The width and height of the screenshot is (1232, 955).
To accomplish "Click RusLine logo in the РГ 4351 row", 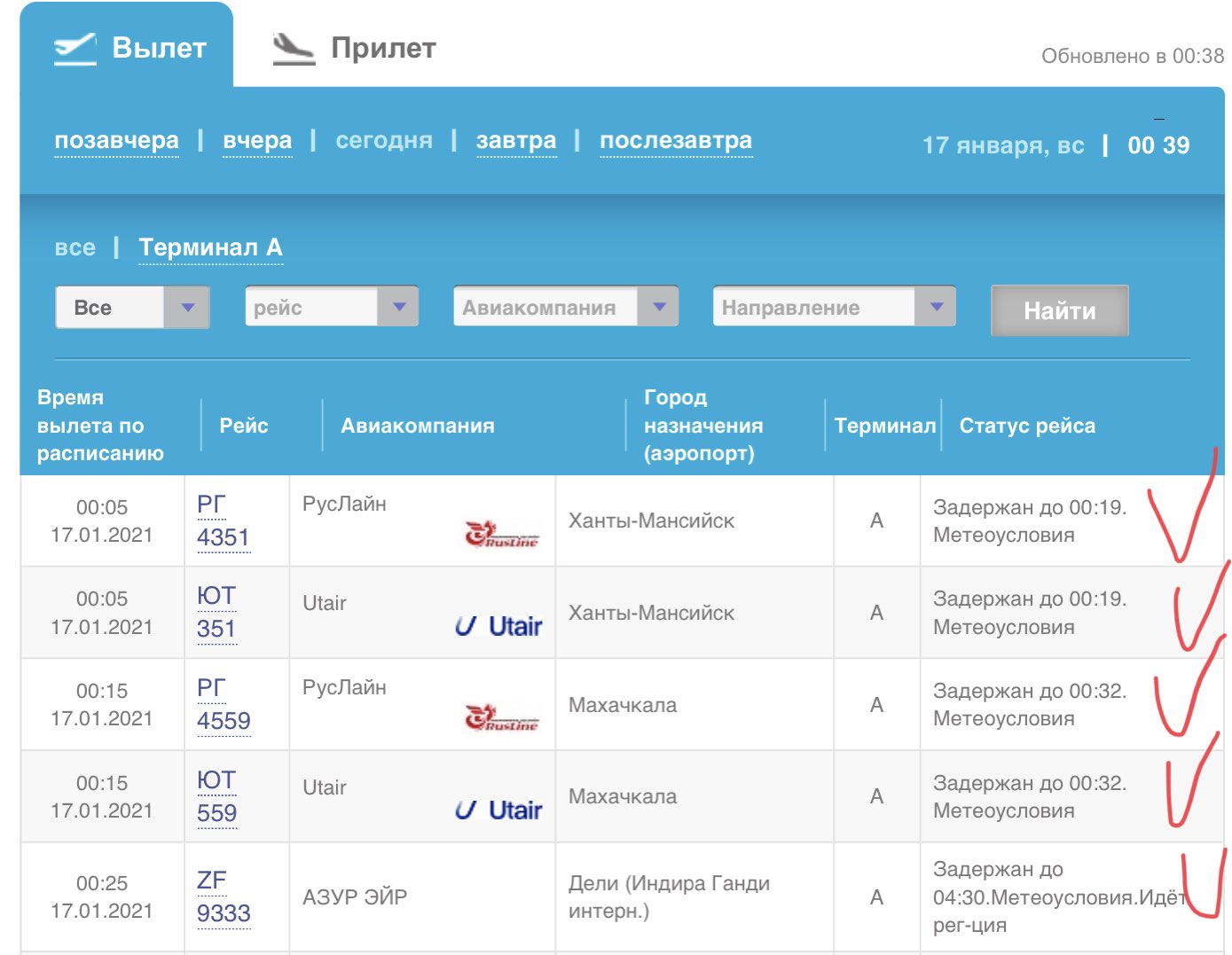I will coord(502,535).
